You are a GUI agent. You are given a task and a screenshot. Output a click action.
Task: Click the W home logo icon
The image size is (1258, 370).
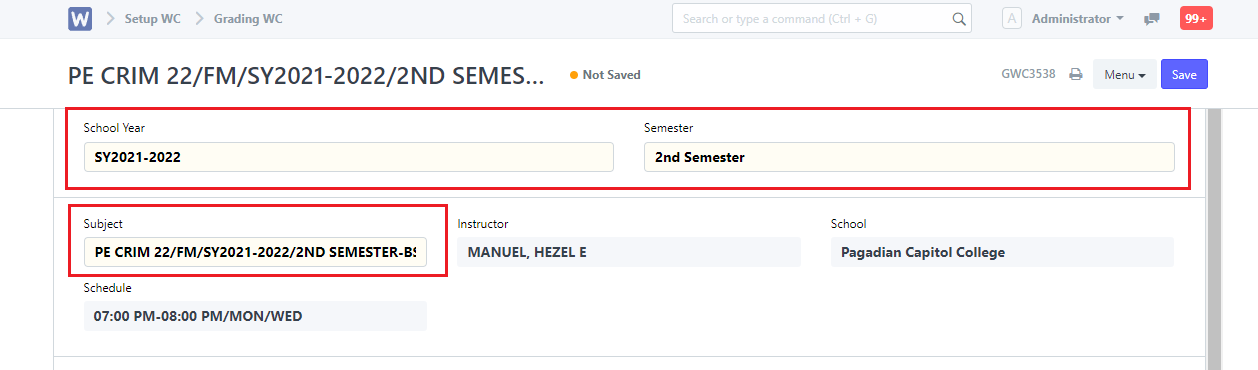(80, 18)
